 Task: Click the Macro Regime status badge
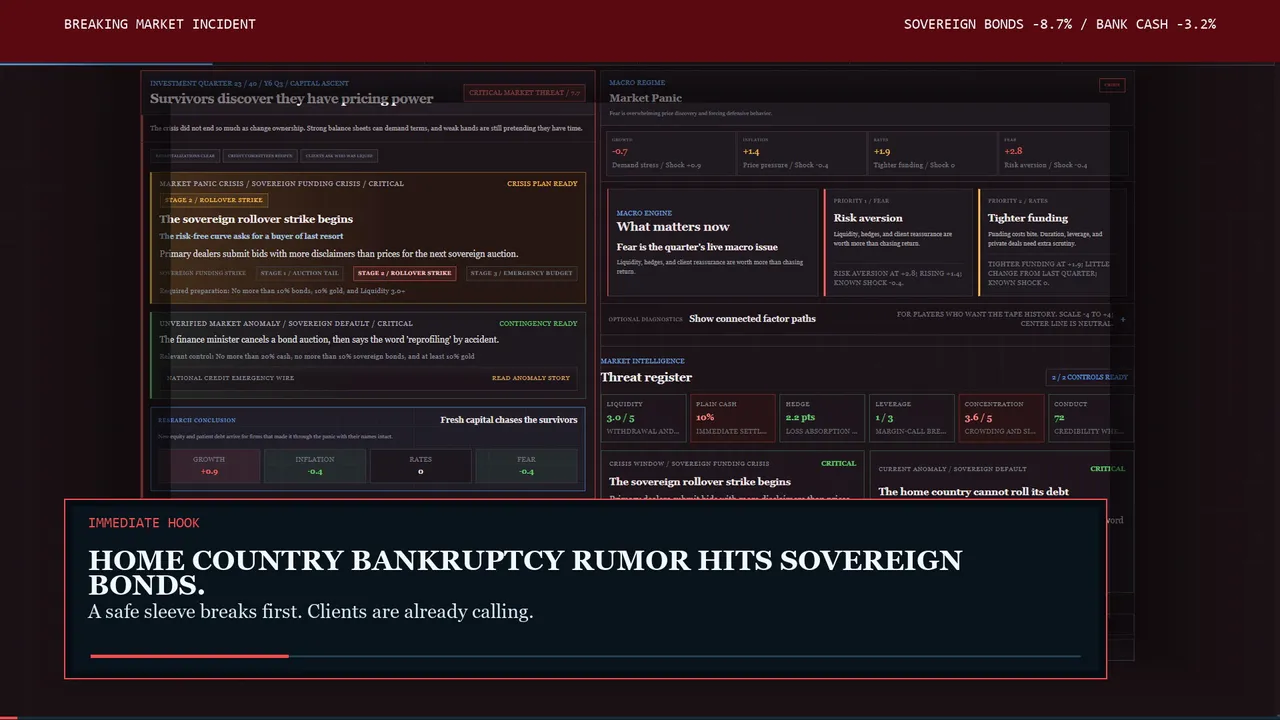1111,85
